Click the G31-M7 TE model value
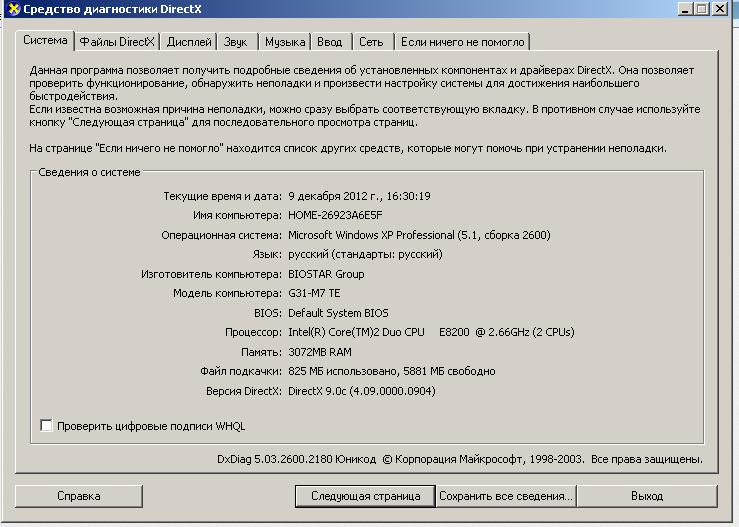 coord(314,293)
